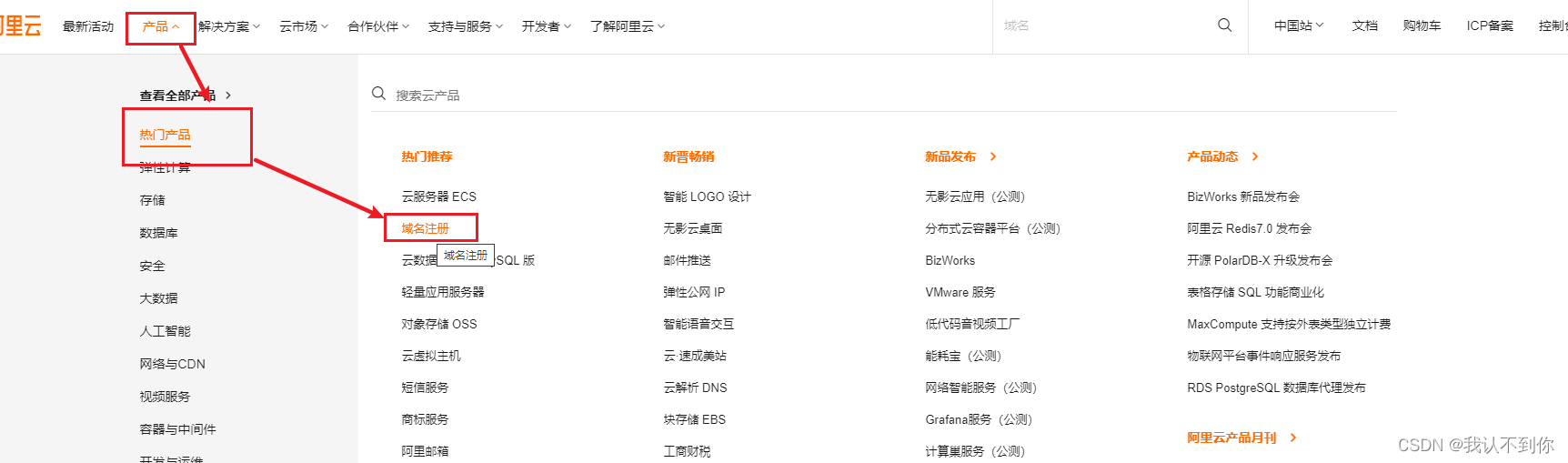Open 开源 PolarDB-X 升级发布会
This screenshot has height=463, width=1568.
pyautogui.click(x=1260, y=260)
